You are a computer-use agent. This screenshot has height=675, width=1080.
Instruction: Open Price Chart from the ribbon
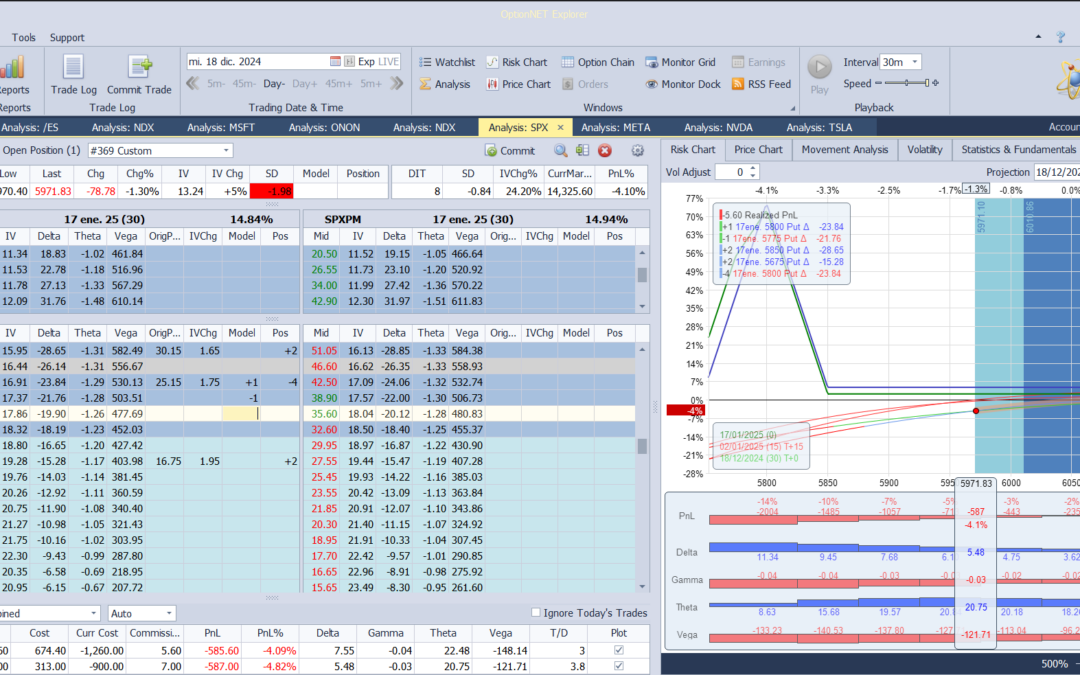[x=519, y=84]
